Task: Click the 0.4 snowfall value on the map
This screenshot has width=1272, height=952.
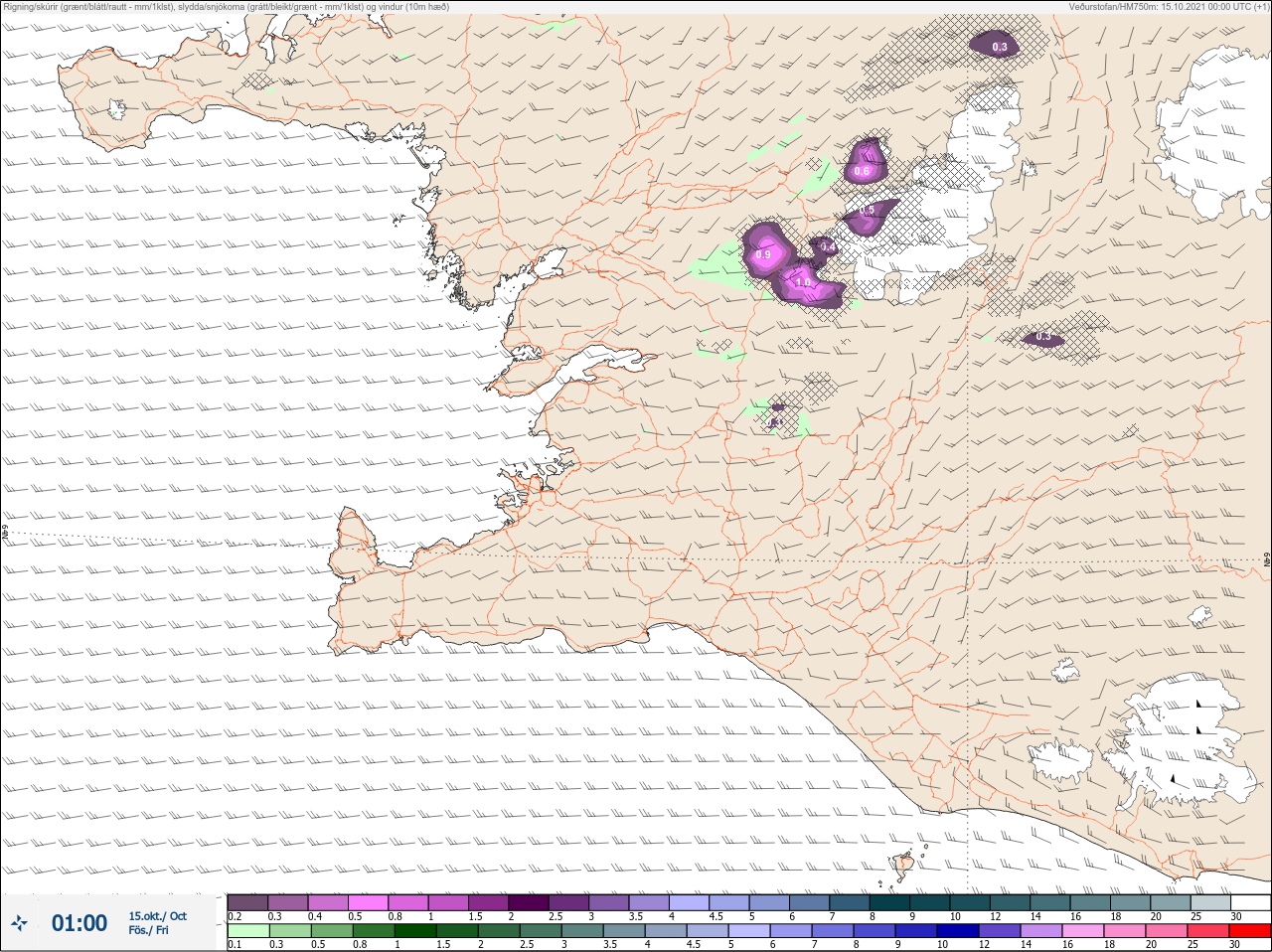Action: click(x=827, y=246)
